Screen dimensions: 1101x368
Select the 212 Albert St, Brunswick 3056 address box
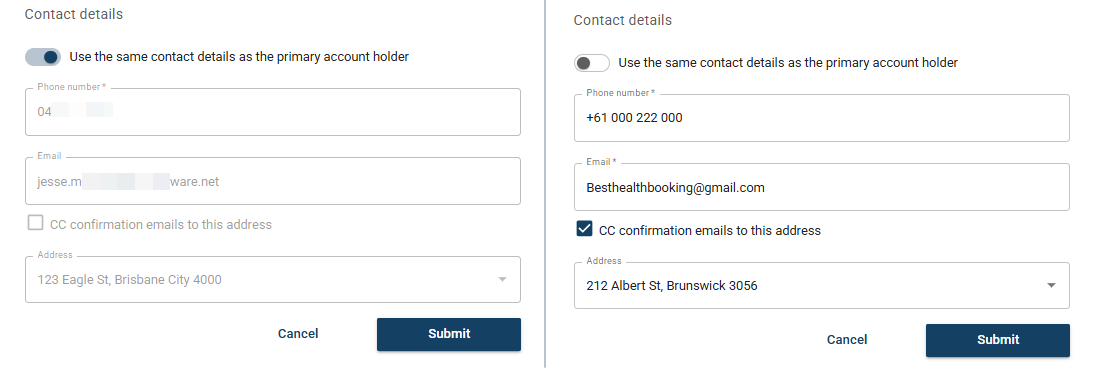coord(822,286)
